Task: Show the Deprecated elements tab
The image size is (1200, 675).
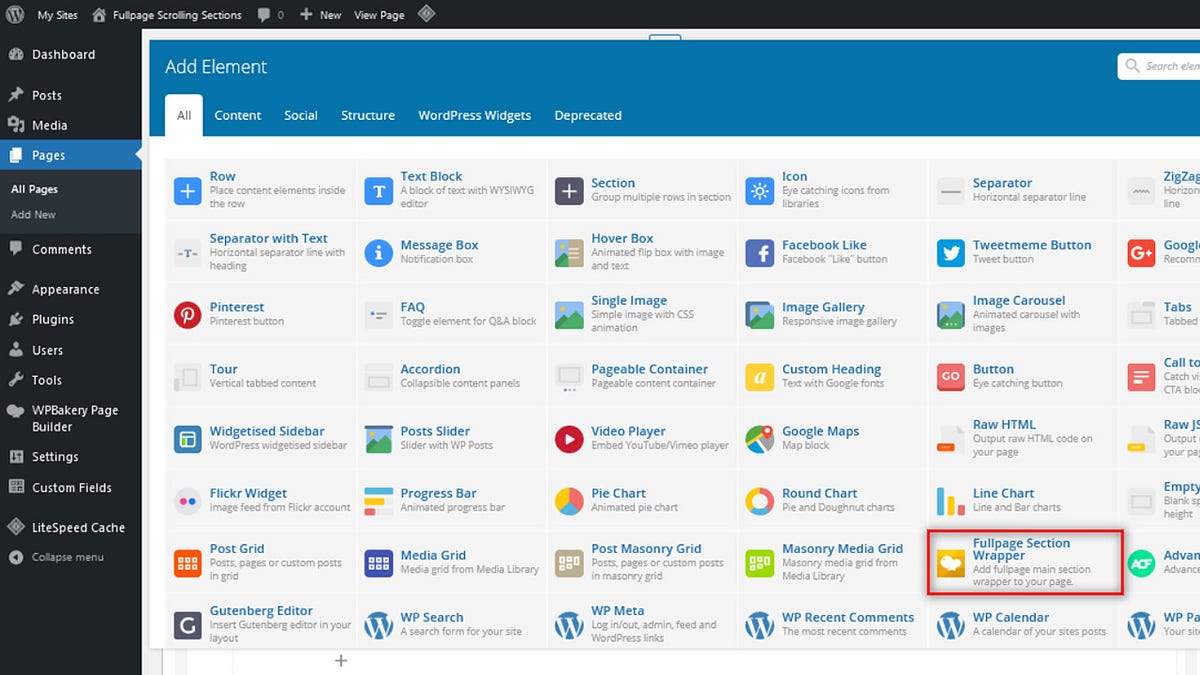Action: point(588,115)
